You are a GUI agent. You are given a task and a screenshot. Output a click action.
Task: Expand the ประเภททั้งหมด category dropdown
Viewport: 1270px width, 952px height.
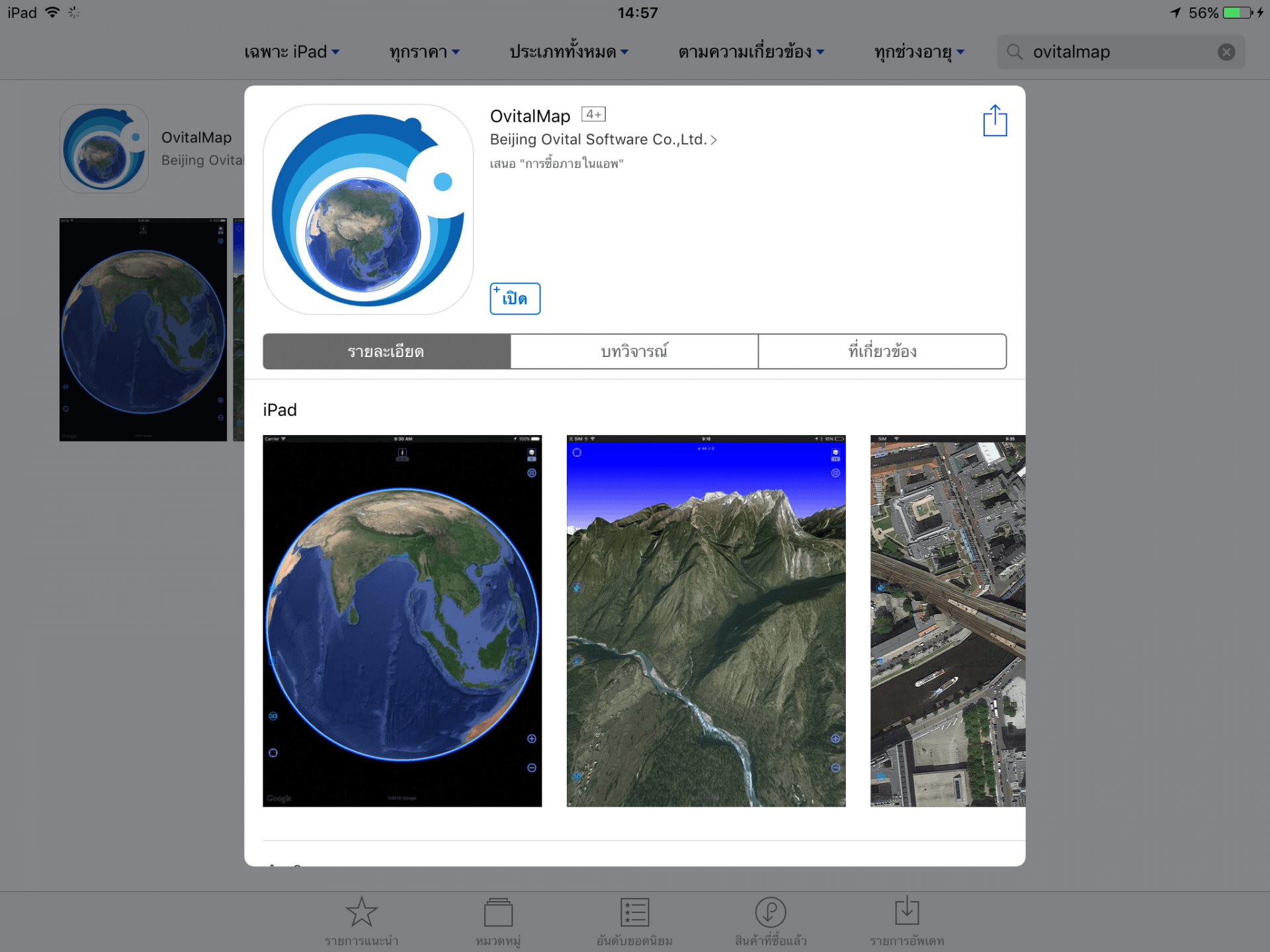[568, 52]
